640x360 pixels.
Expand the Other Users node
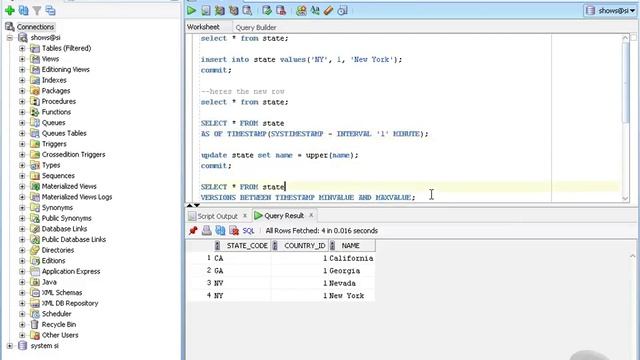pyautogui.click(x=22, y=335)
